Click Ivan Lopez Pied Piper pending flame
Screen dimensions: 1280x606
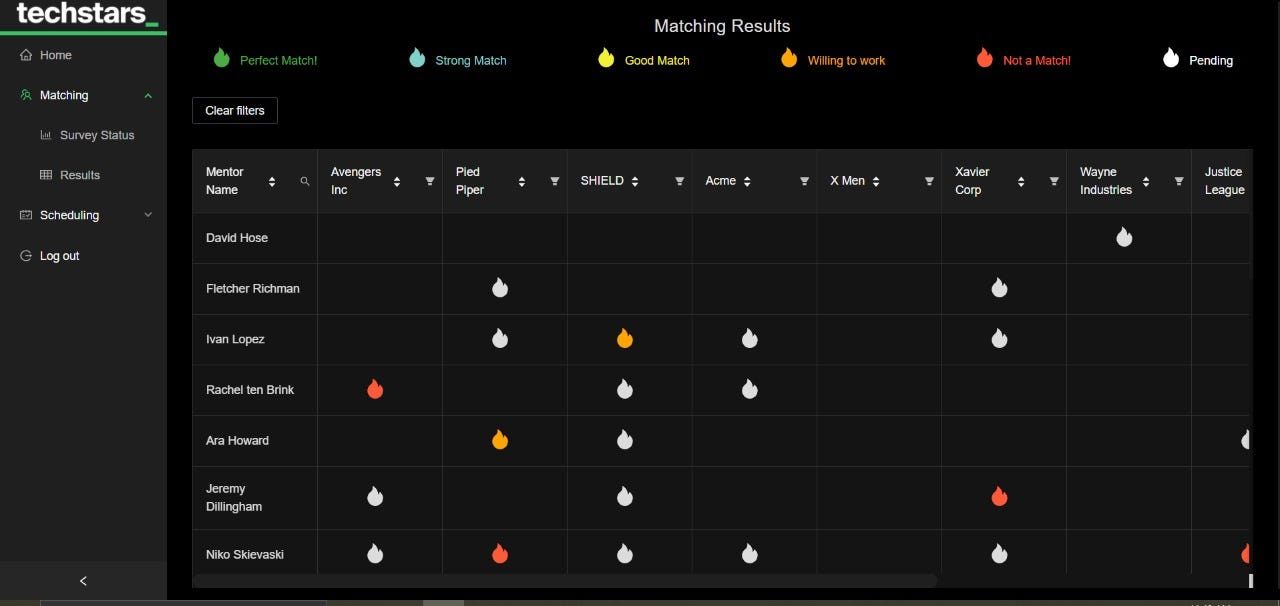tap(500, 339)
